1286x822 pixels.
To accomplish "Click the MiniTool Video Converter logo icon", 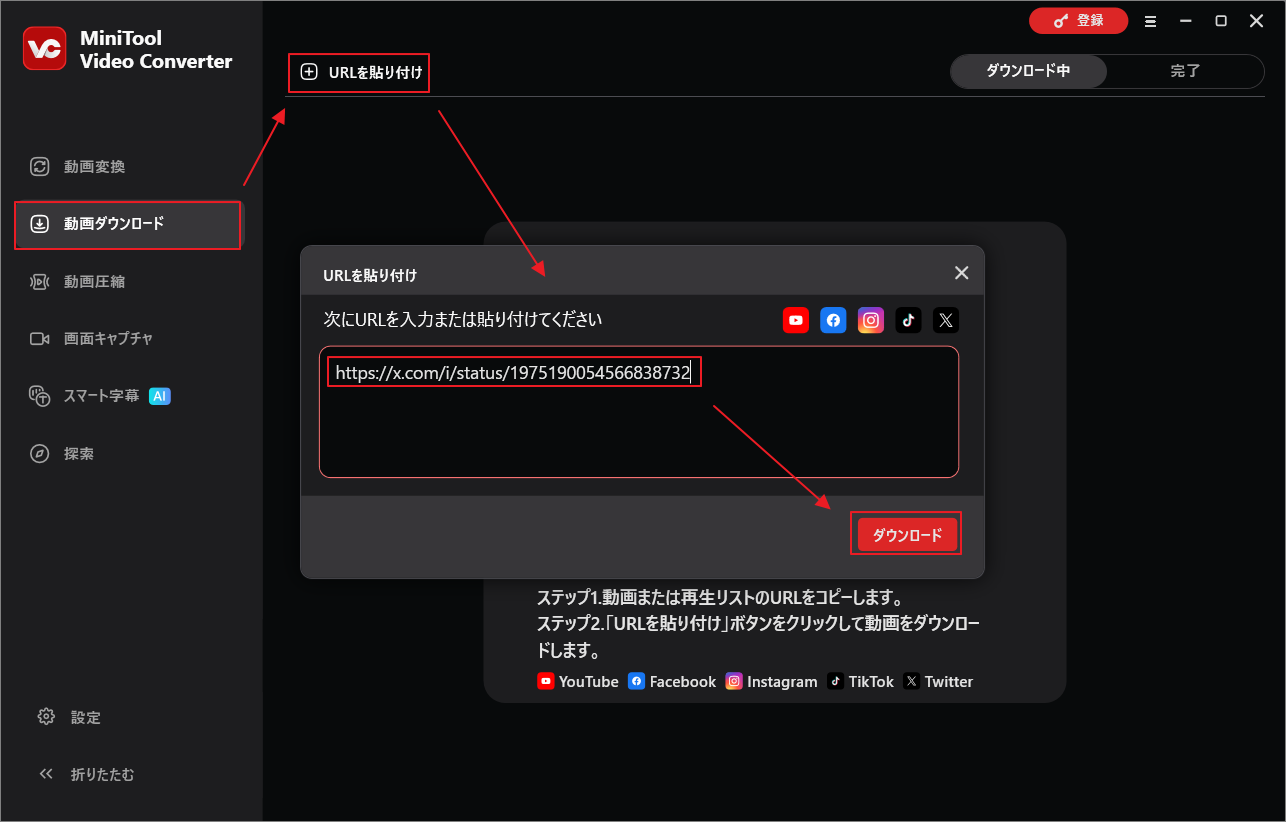I will [x=45, y=49].
